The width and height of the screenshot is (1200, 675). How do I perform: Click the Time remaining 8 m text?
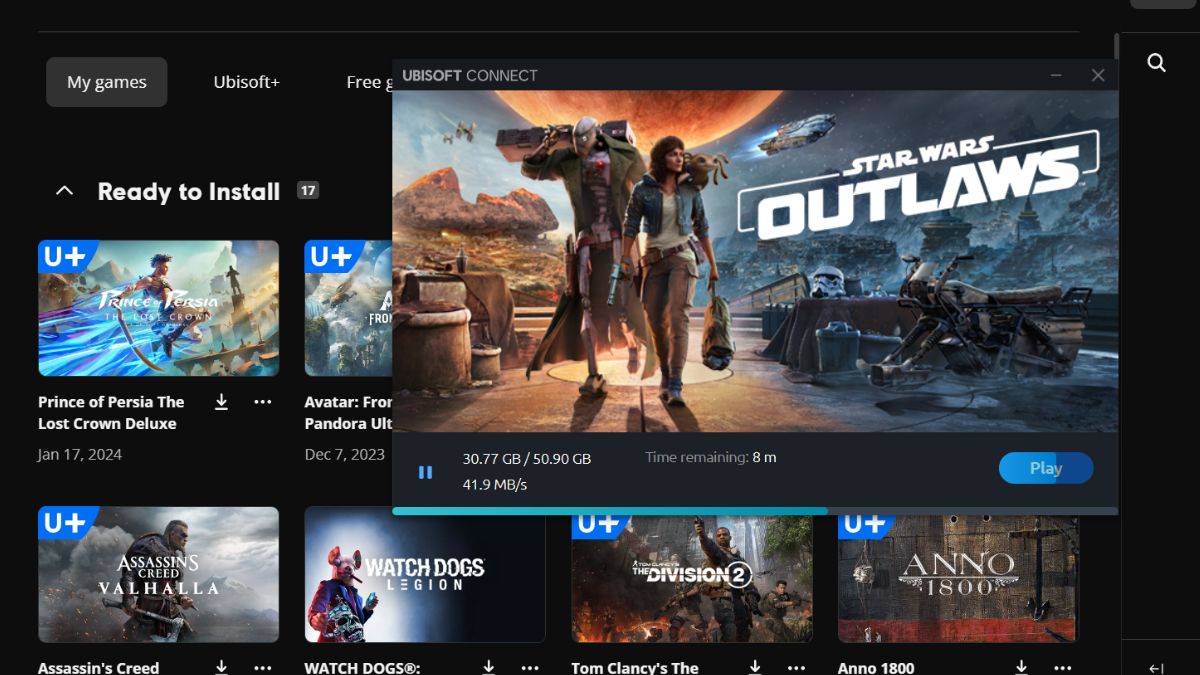[x=711, y=457]
